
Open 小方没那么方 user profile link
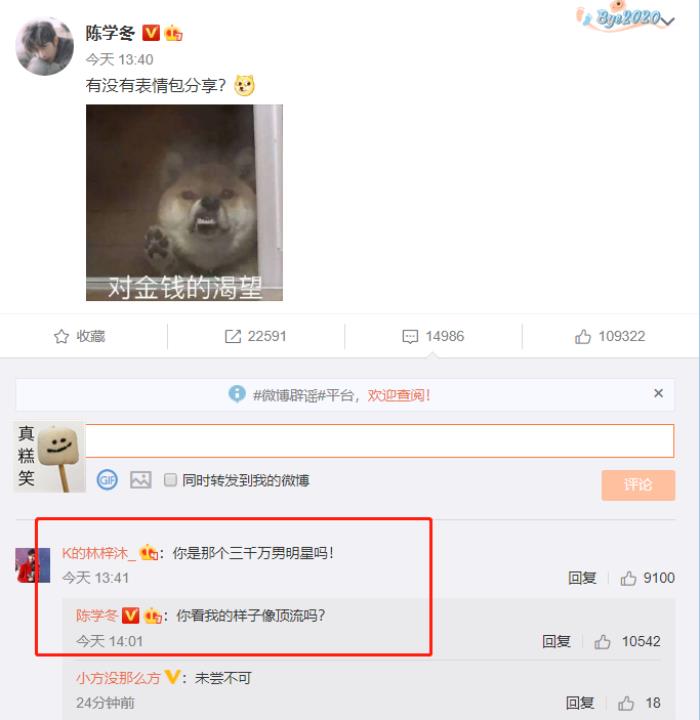tap(118, 678)
